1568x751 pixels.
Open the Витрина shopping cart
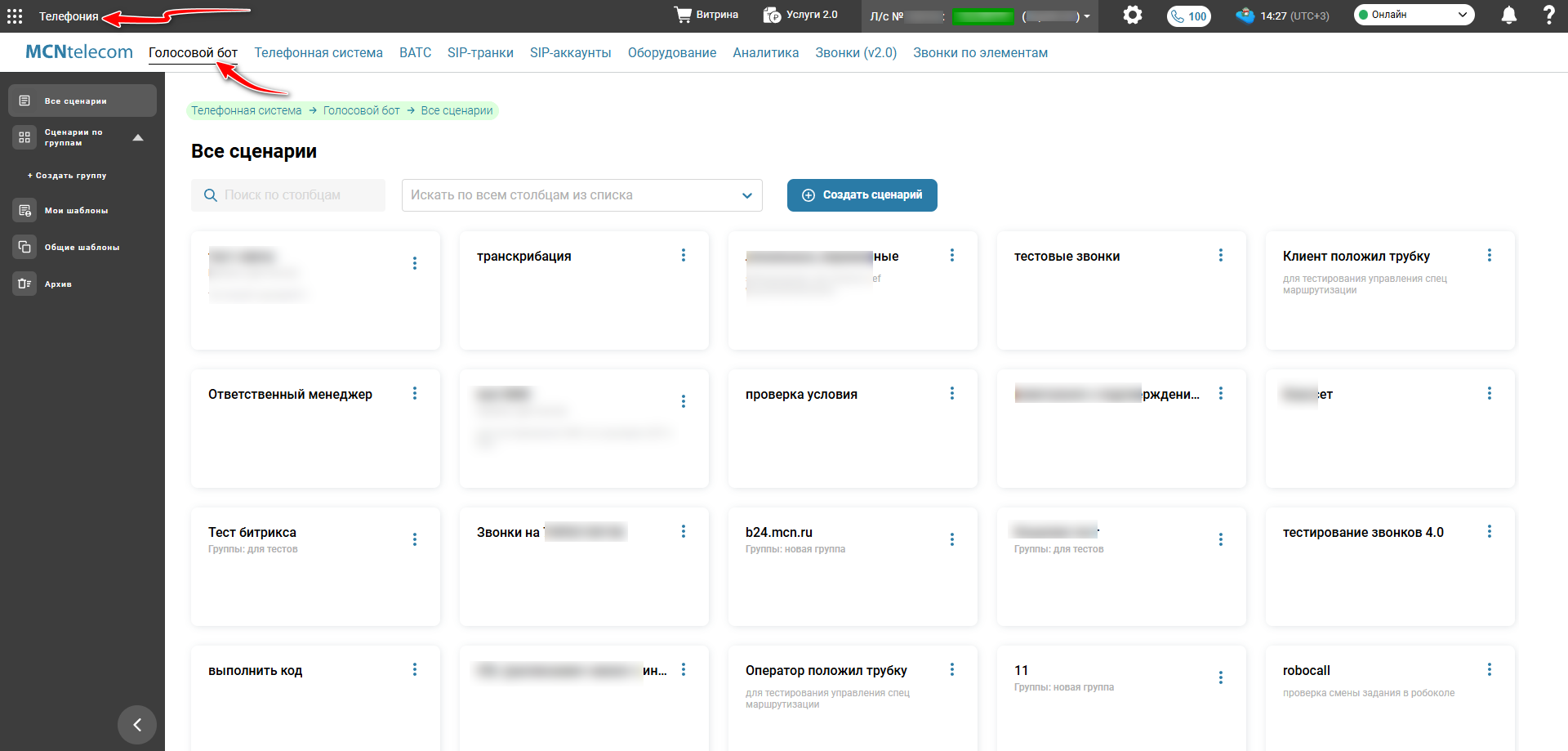click(x=706, y=15)
